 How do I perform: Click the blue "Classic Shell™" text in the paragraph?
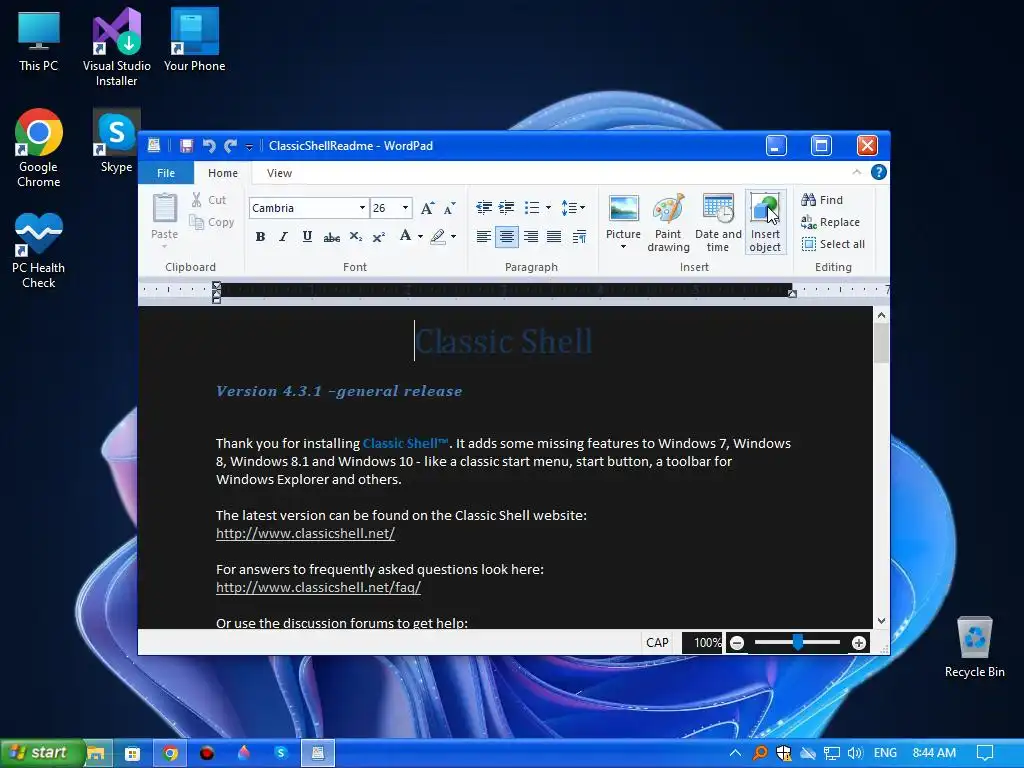pyautogui.click(x=406, y=443)
